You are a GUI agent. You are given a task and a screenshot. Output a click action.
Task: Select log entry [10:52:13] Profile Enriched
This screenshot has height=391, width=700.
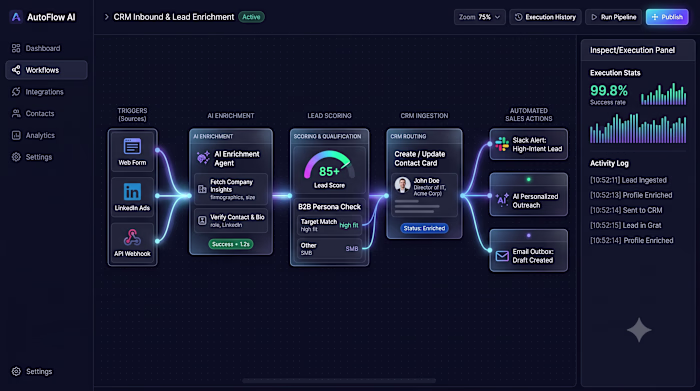point(631,195)
